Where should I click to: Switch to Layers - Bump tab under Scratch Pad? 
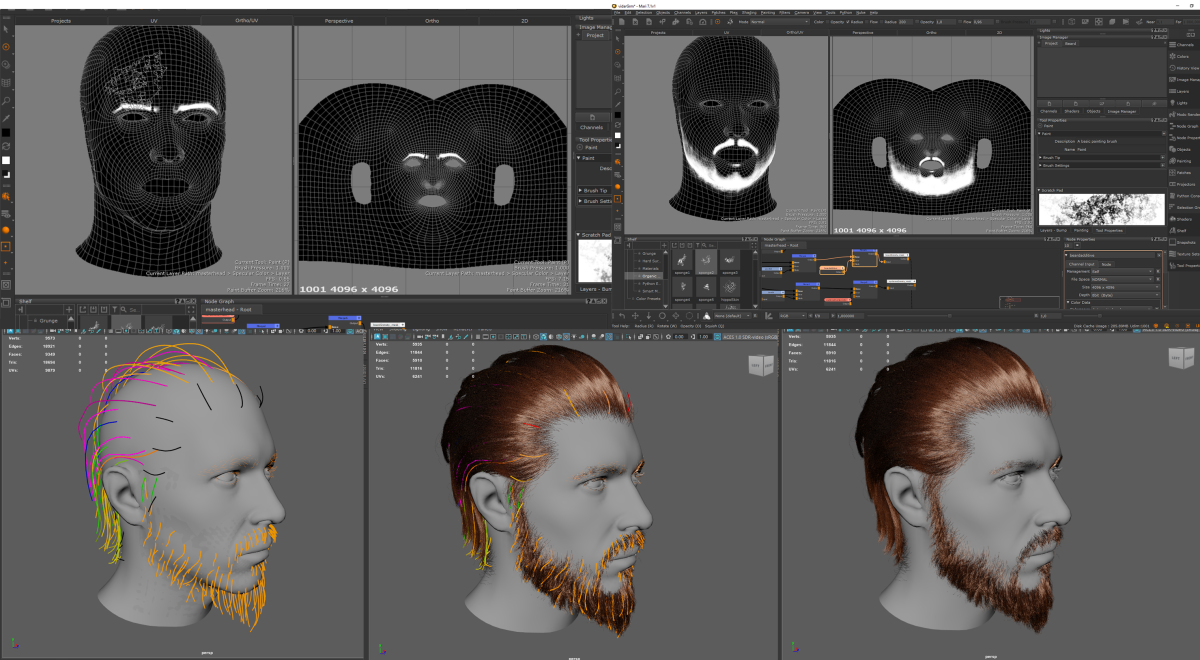click(1054, 230)
